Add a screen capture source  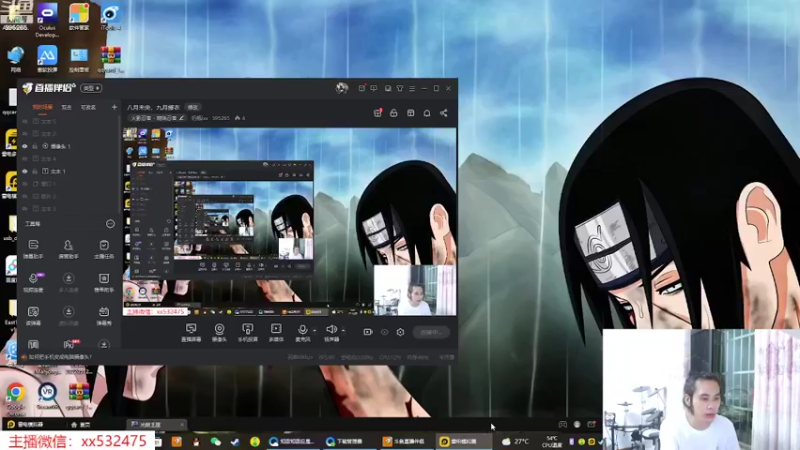click(x=191, y=333)
